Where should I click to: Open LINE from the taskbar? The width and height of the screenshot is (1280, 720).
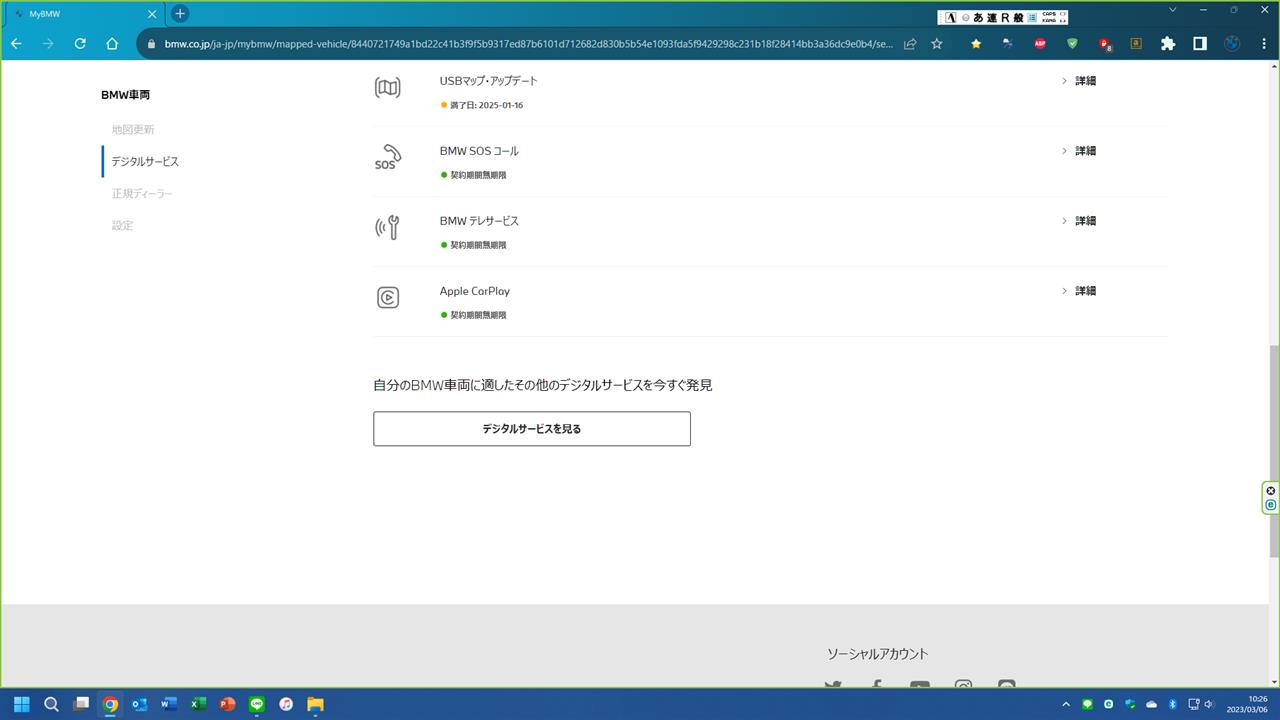click(257, 704)
